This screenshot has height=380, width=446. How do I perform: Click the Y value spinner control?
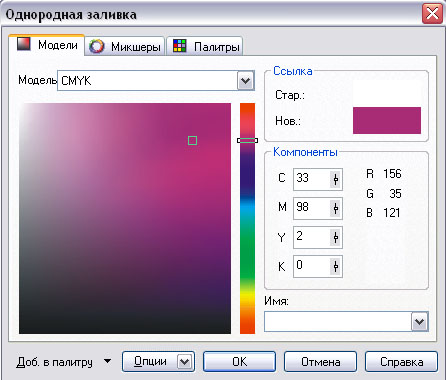point(336,237)
